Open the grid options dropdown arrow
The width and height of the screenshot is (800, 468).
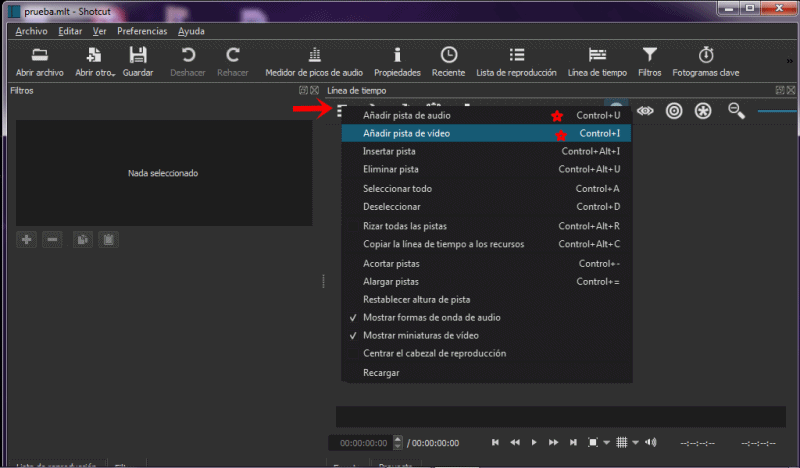coord(635,442)
